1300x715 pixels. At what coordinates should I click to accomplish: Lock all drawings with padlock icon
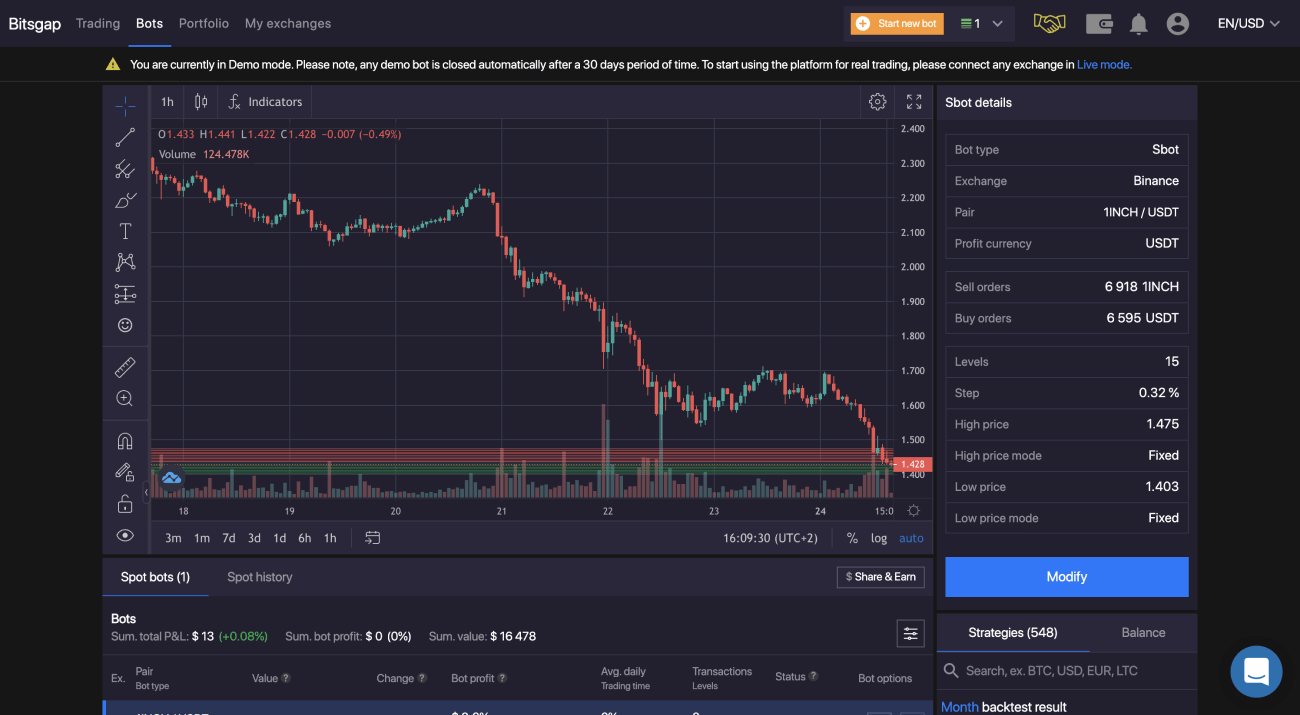click(x=125, y=503)
